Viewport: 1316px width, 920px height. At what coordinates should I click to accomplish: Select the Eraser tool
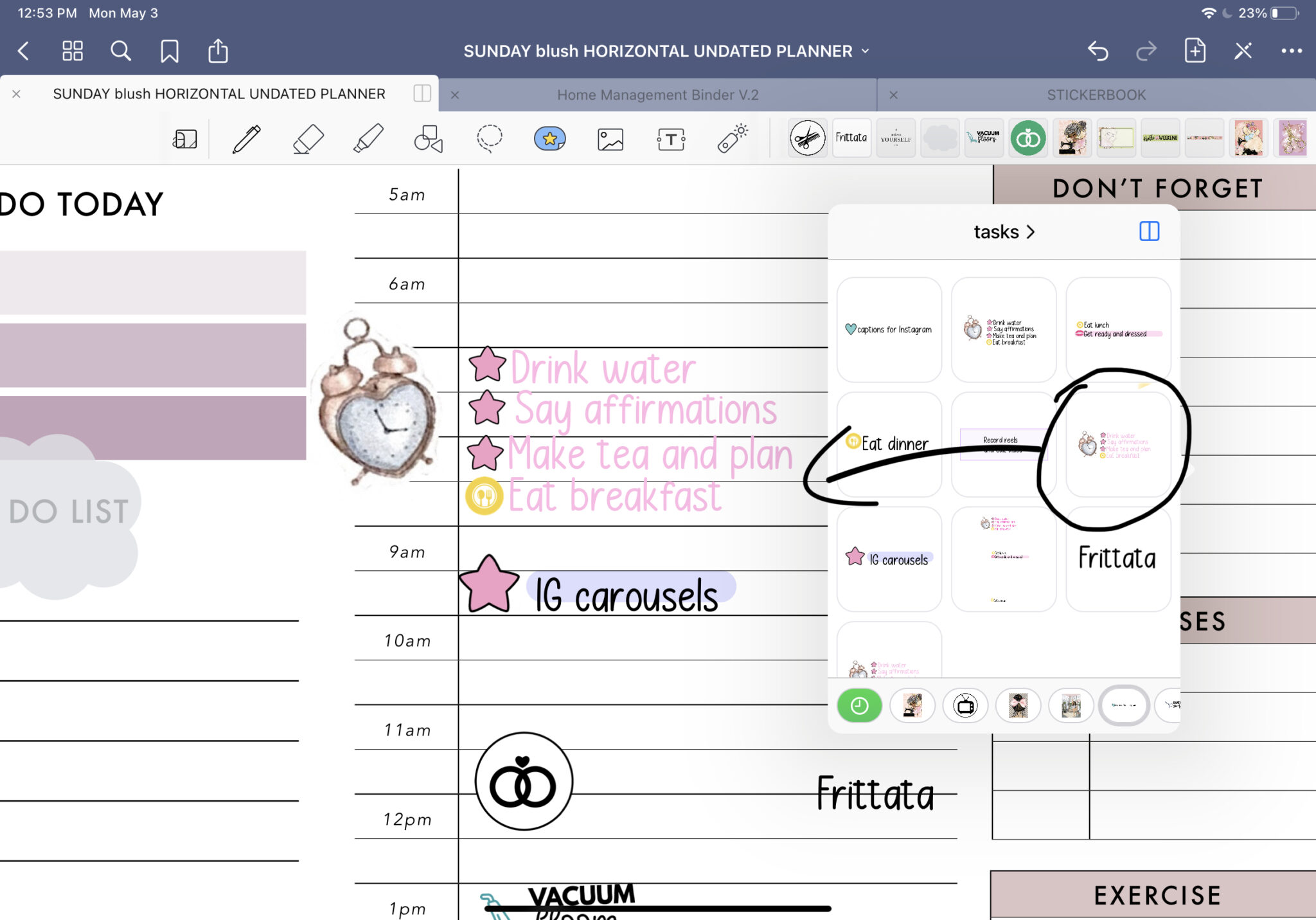[x=307, y=138]
